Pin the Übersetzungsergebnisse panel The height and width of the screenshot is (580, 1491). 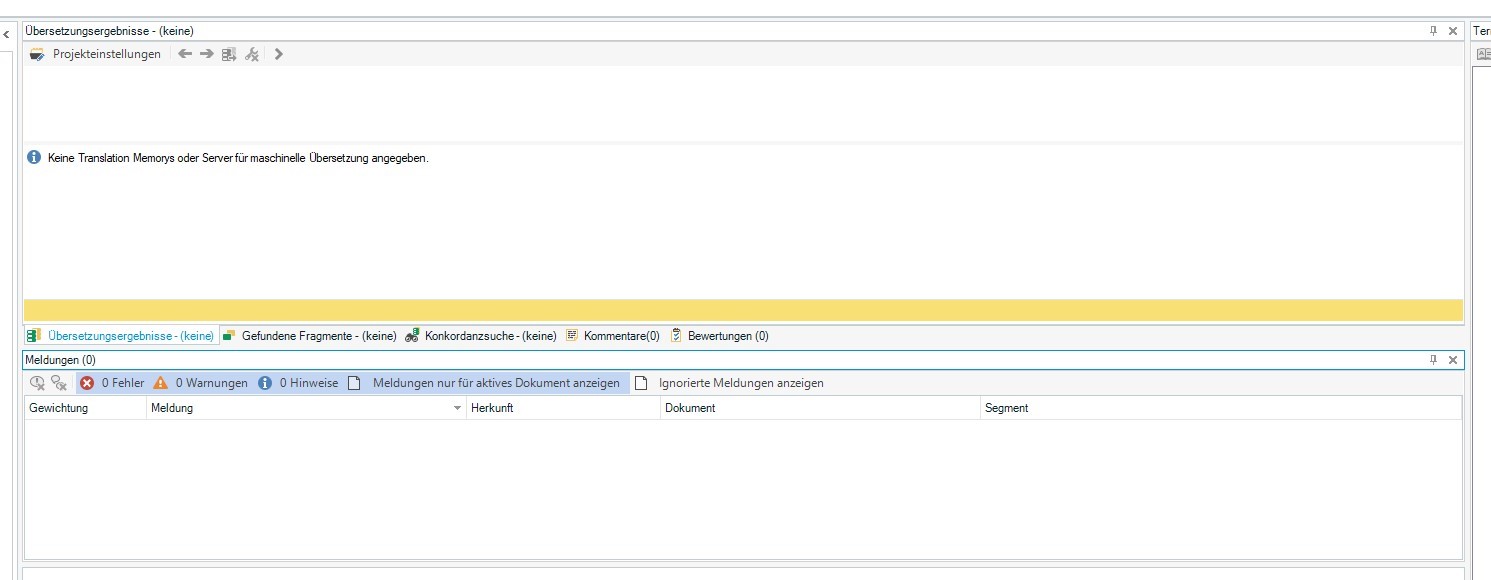click(x=1433, y=31)
